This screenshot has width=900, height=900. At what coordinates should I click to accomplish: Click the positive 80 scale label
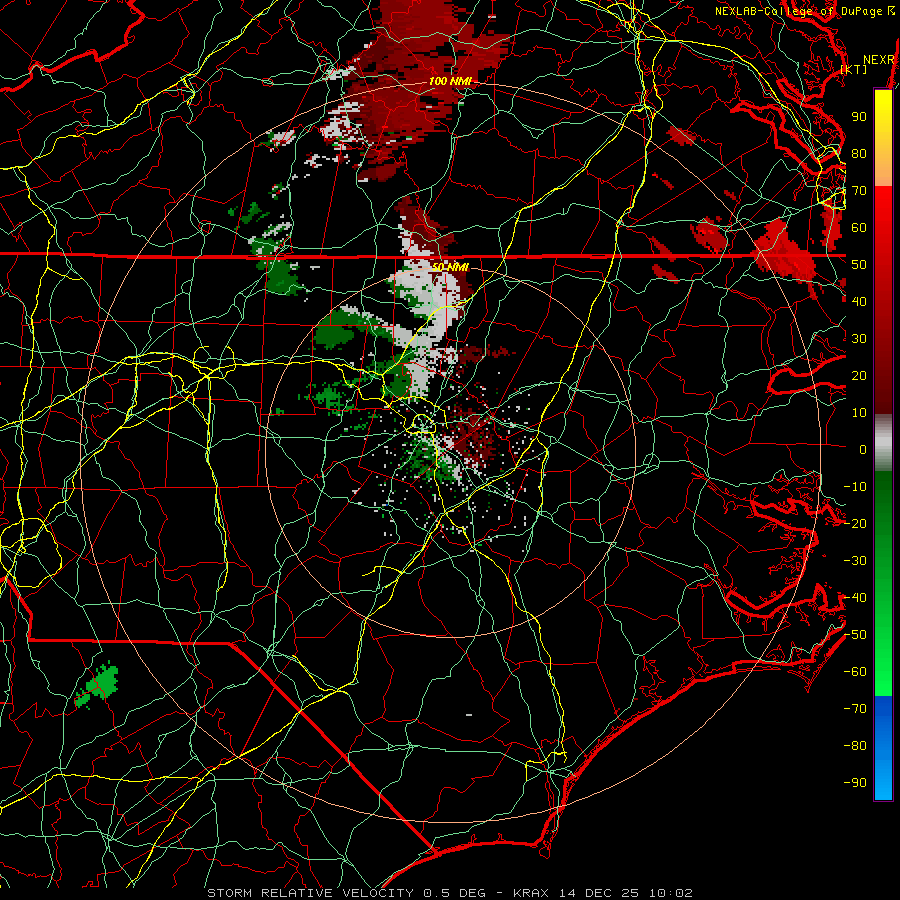tap(859, 153)
